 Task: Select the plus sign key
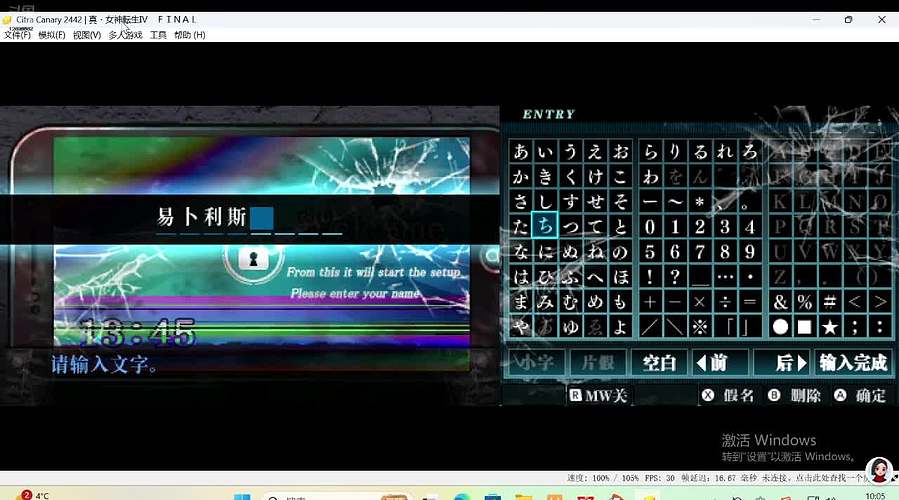click(650, 302)
